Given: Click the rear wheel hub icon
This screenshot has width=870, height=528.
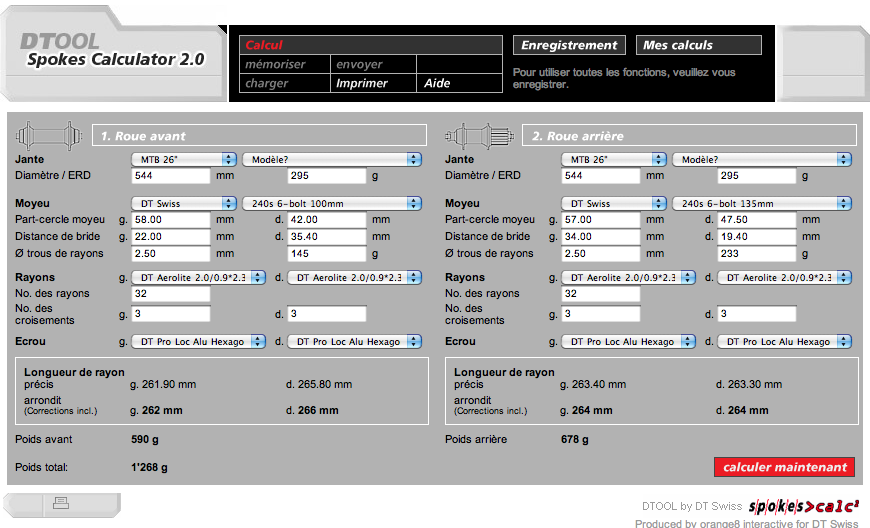Looking at the screenshot, I should tap(480, 135).
